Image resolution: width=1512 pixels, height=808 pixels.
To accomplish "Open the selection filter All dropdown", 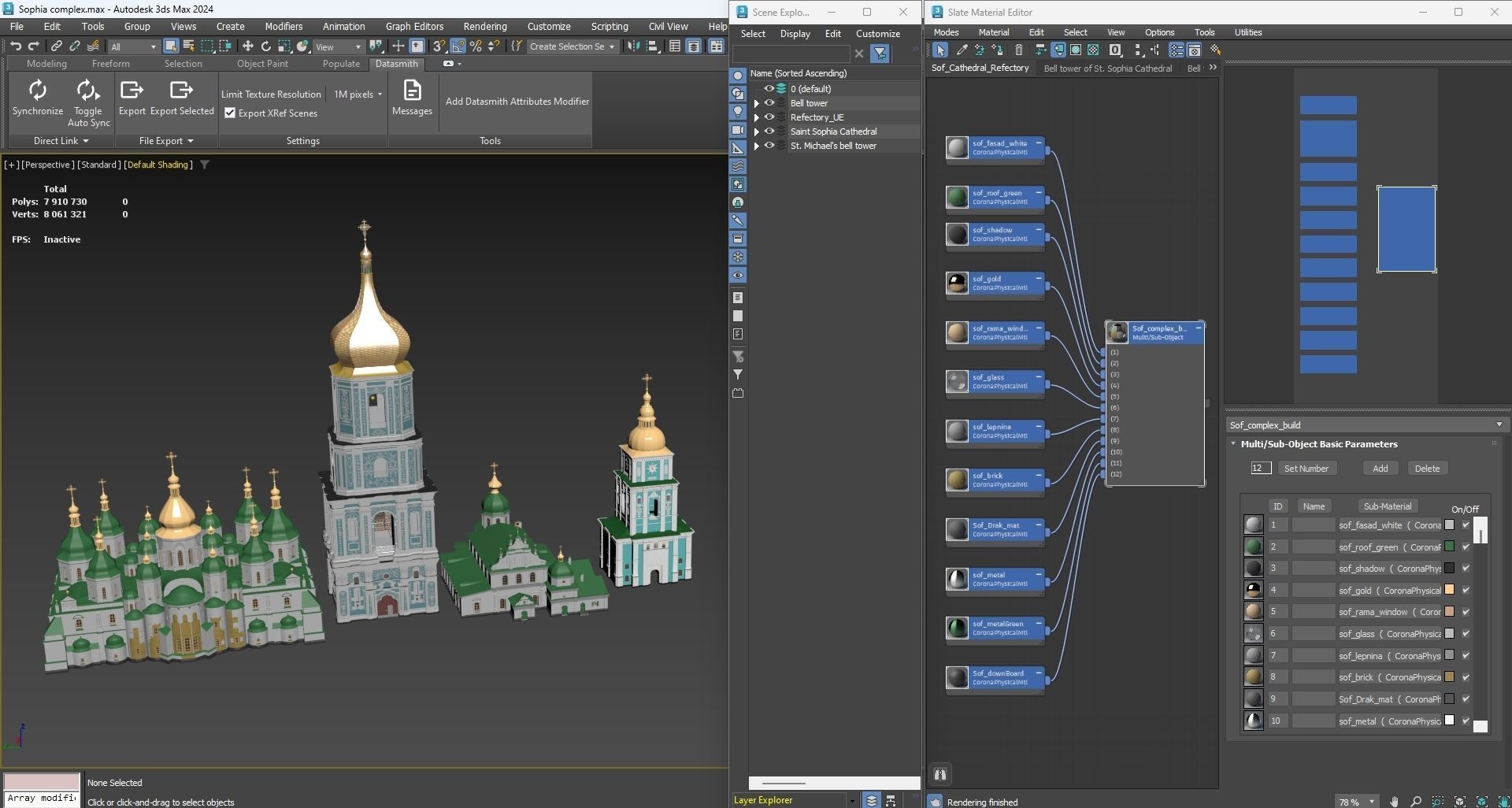I will coord(133,47).
